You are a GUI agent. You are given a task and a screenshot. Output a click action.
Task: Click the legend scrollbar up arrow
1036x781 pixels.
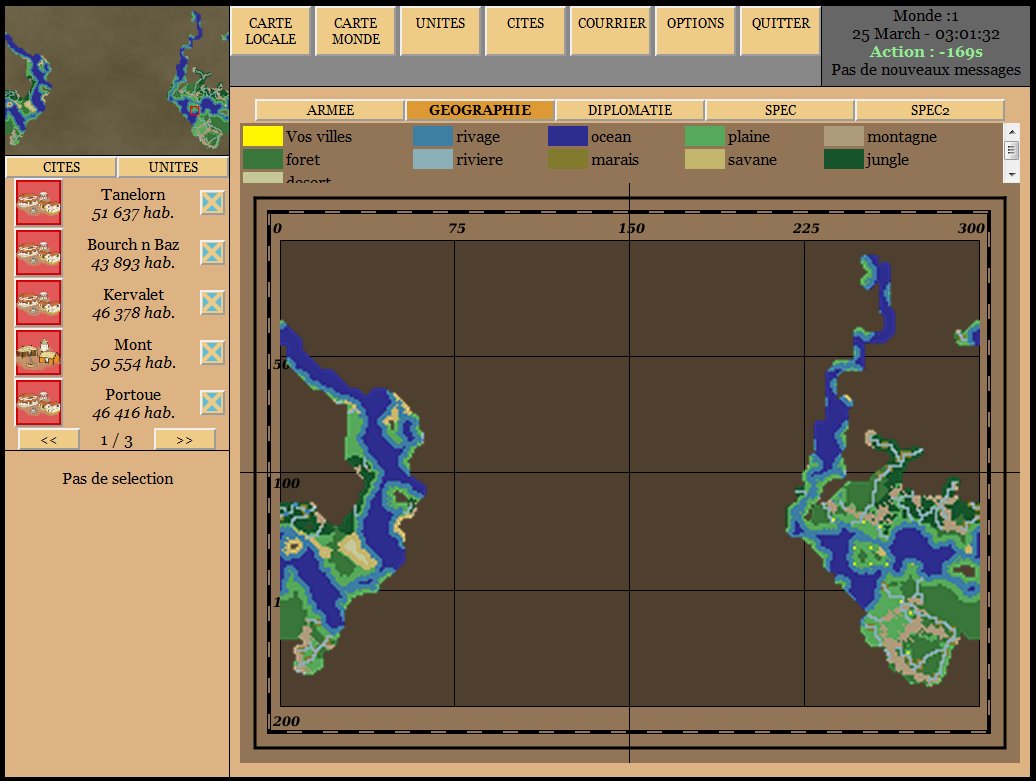[1012, 131]
